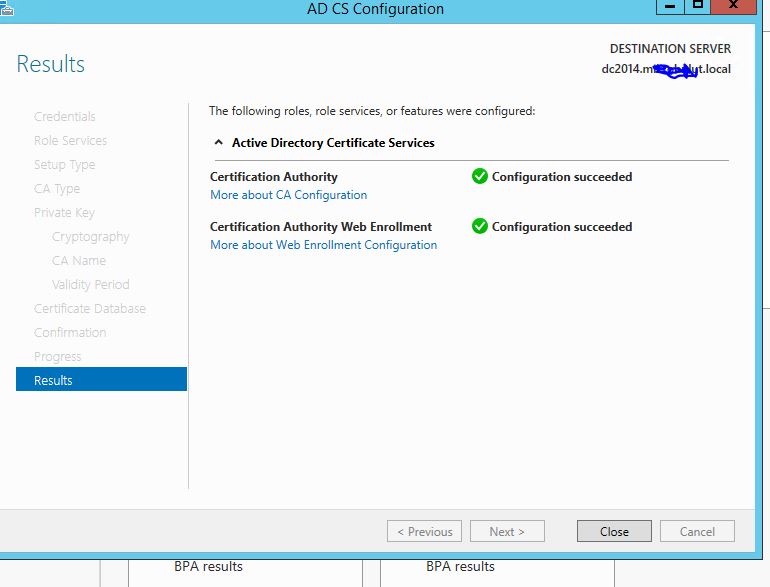Click the Next button
770x587 pixels.
507,531
